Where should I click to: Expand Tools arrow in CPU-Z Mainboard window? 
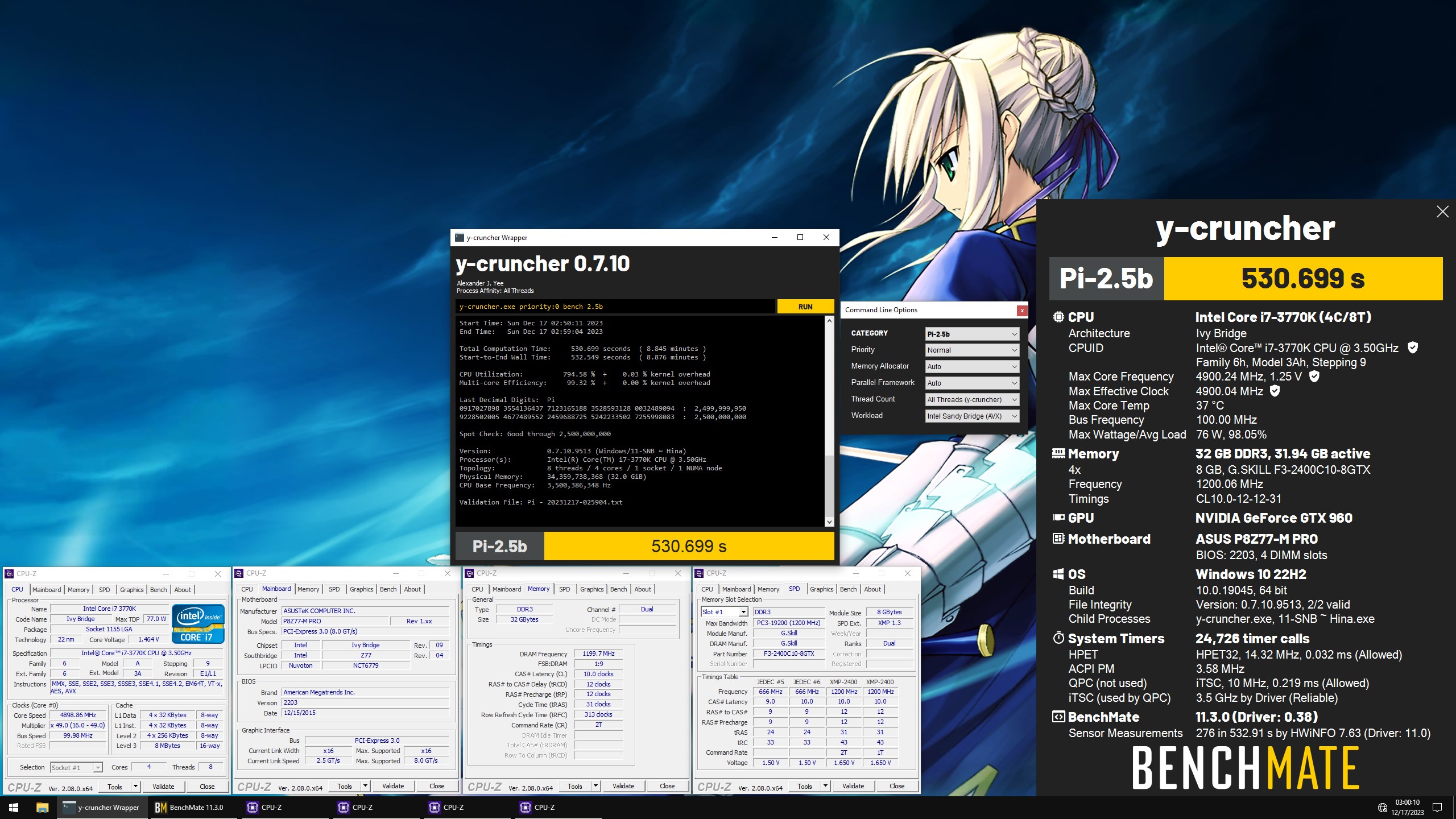pyautogui.click(x=365, y=787)
